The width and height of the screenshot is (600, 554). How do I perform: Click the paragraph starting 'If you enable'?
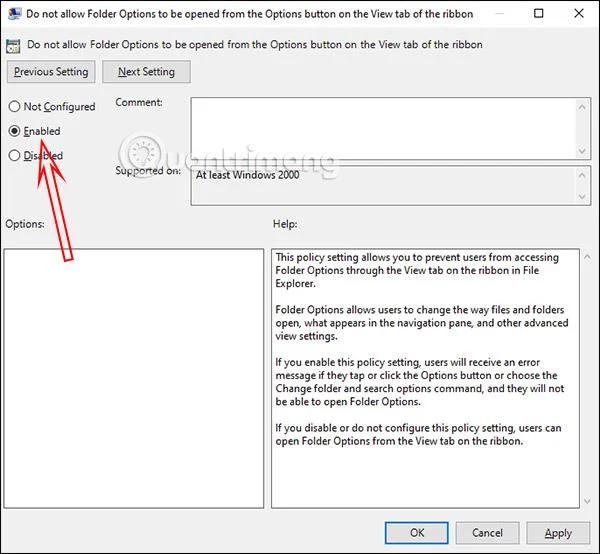click(420, 382)
